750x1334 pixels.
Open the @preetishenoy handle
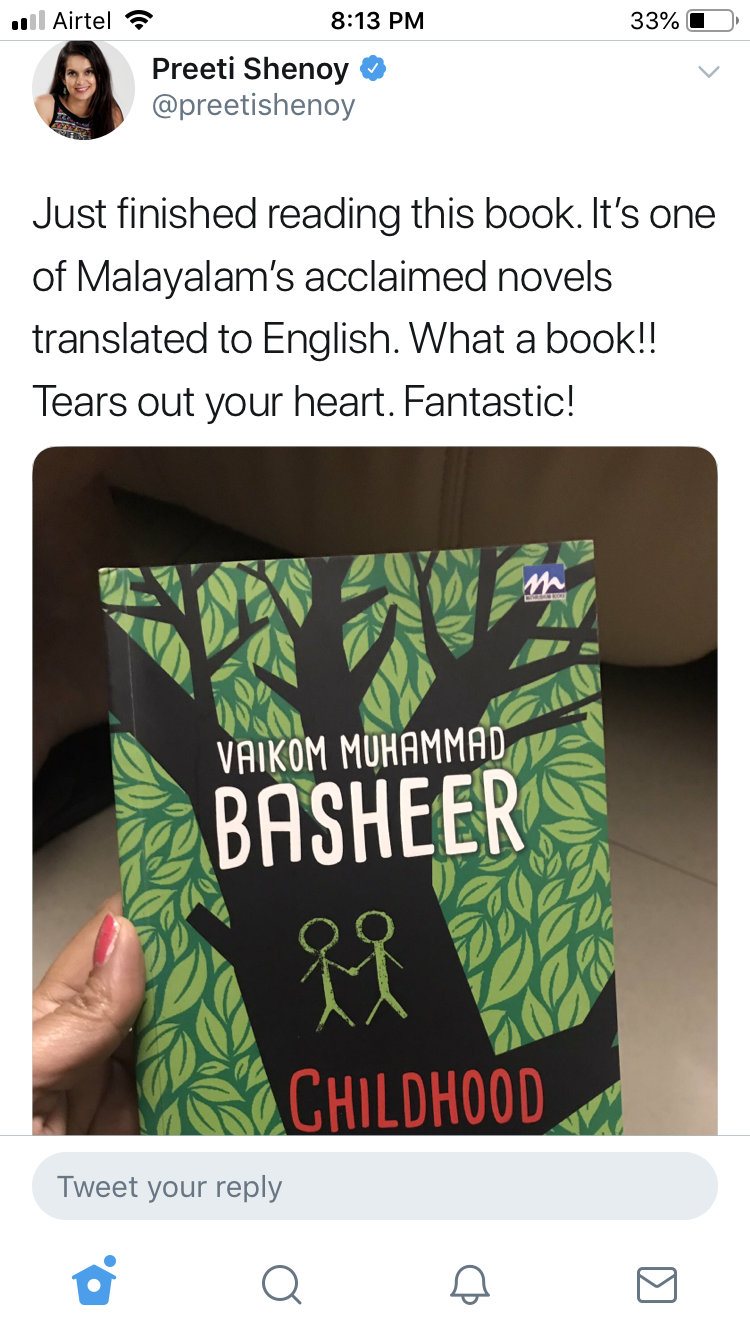tap(253, 105)
